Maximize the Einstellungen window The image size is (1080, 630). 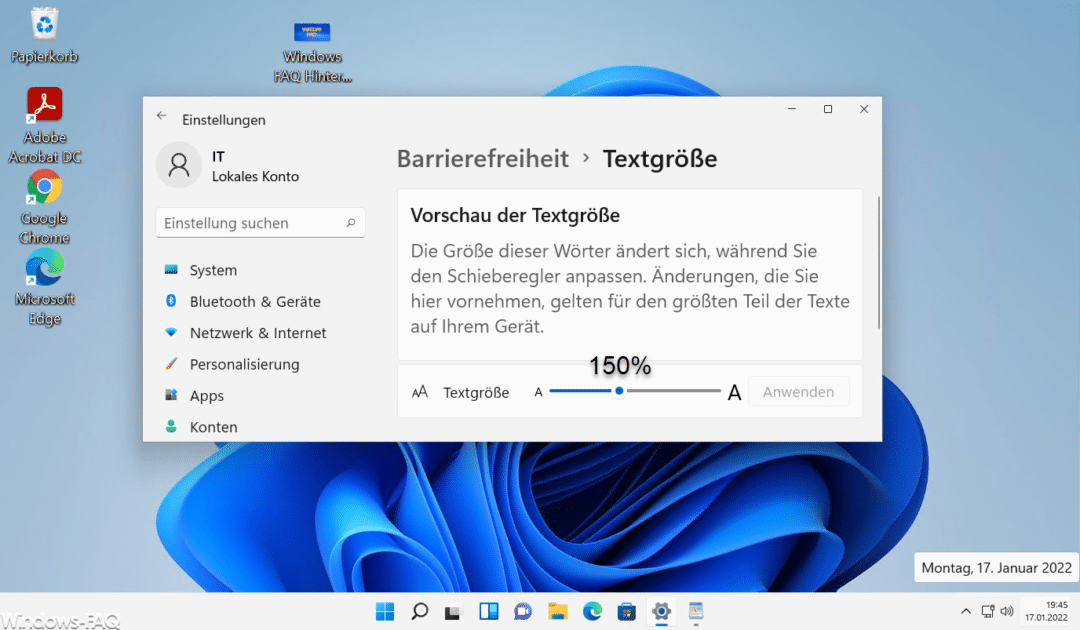828,109
